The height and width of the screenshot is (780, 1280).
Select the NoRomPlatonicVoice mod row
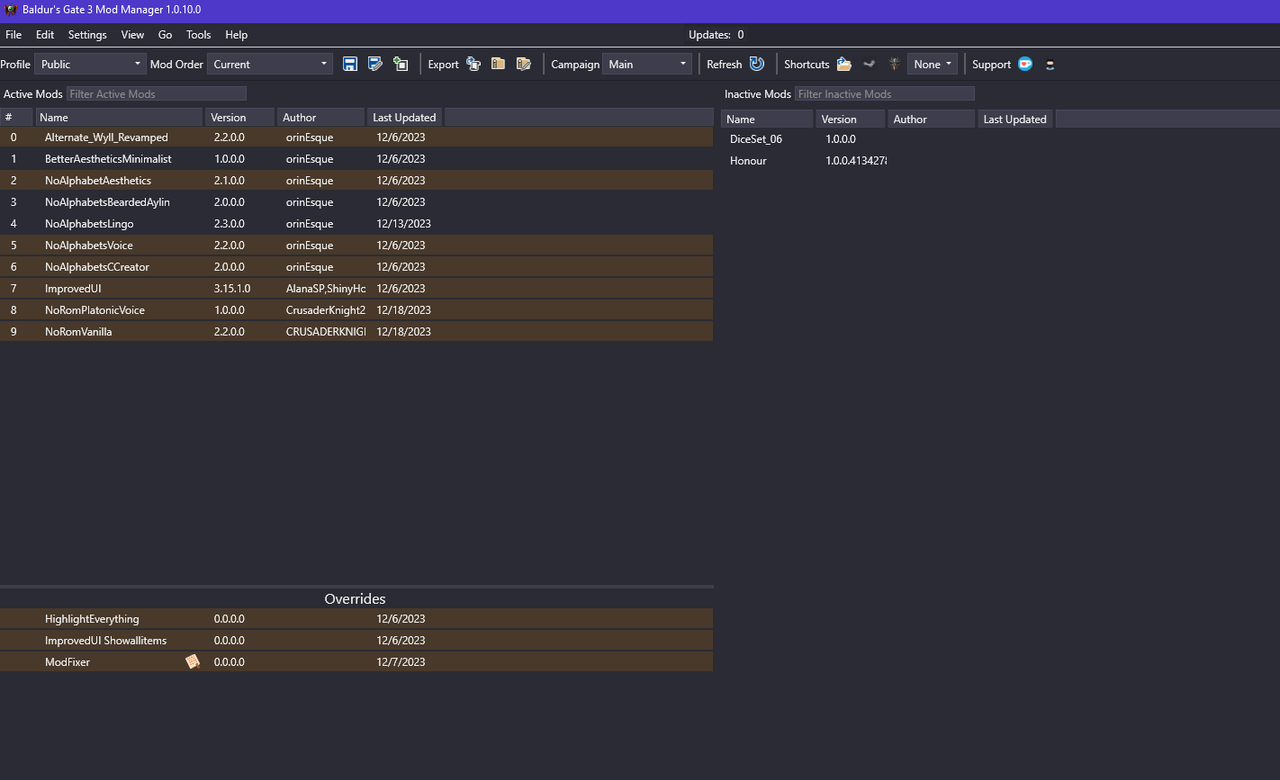click(x=356, y=310)
